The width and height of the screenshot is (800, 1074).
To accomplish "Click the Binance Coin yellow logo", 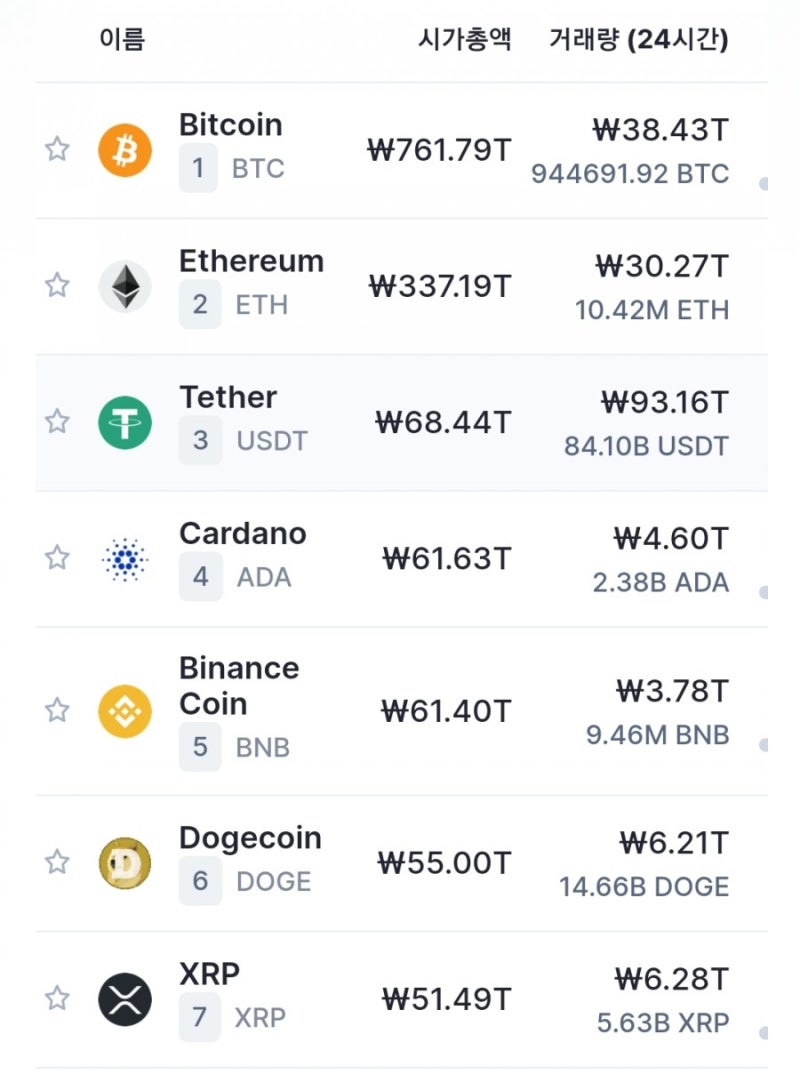I will coord(125,711).
